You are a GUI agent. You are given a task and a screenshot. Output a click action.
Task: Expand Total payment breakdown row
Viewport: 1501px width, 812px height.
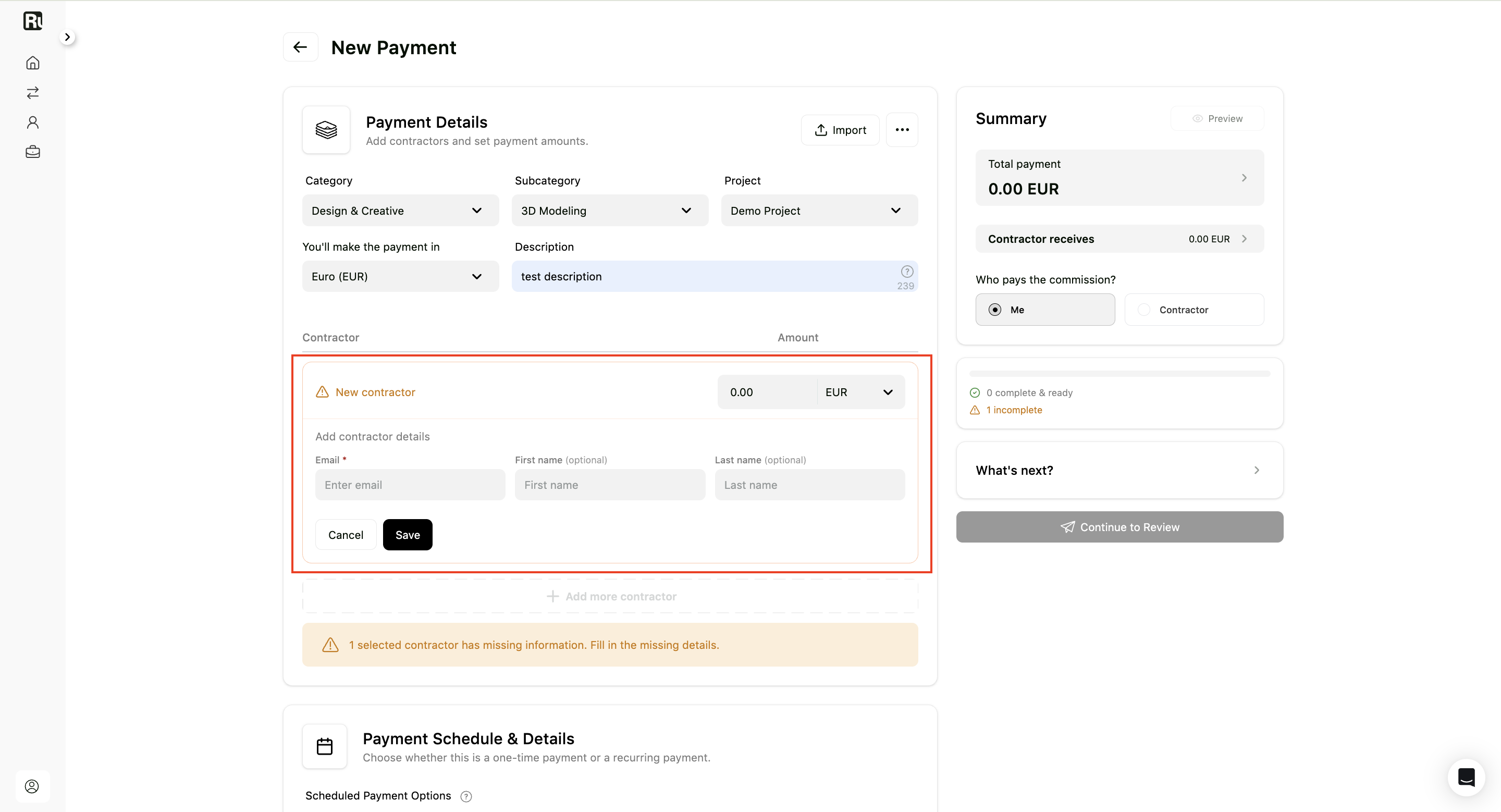(x=1119, y=178)
